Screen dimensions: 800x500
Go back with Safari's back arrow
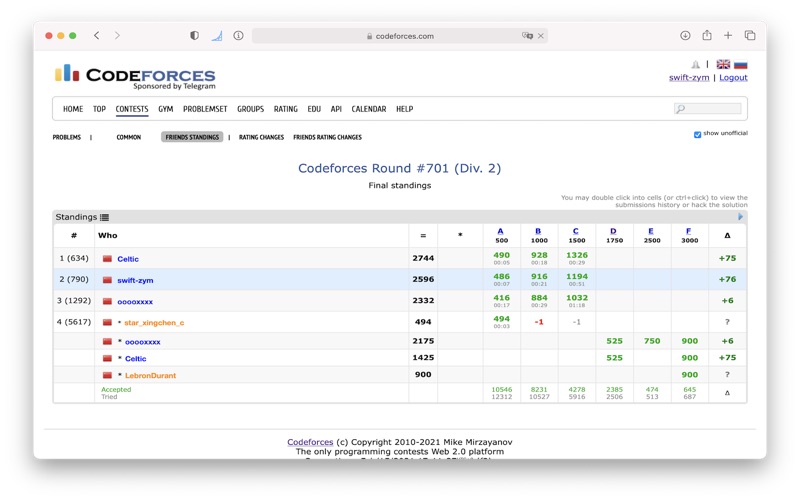click(96, 35)
